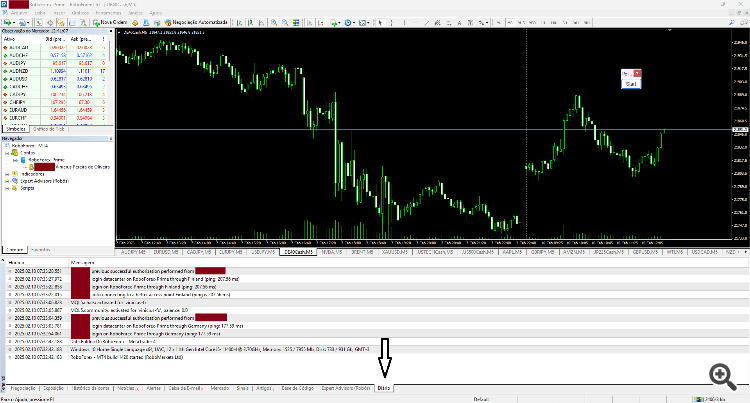Select the arrow cursor tool
This screenshot has width=750, height=403.
(x=380, y=22)
